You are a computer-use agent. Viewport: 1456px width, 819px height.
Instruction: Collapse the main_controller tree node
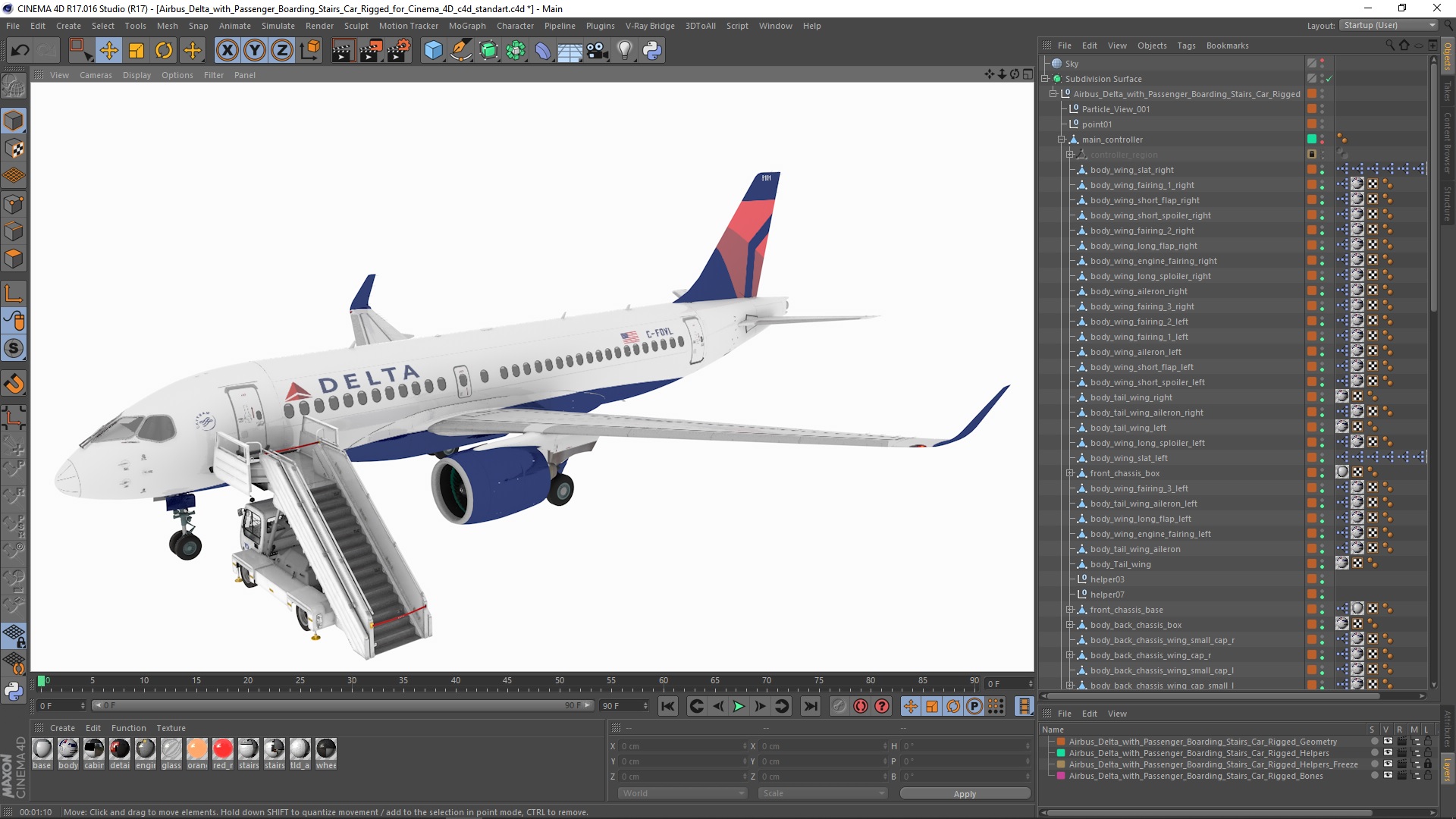coord(1062,140)
